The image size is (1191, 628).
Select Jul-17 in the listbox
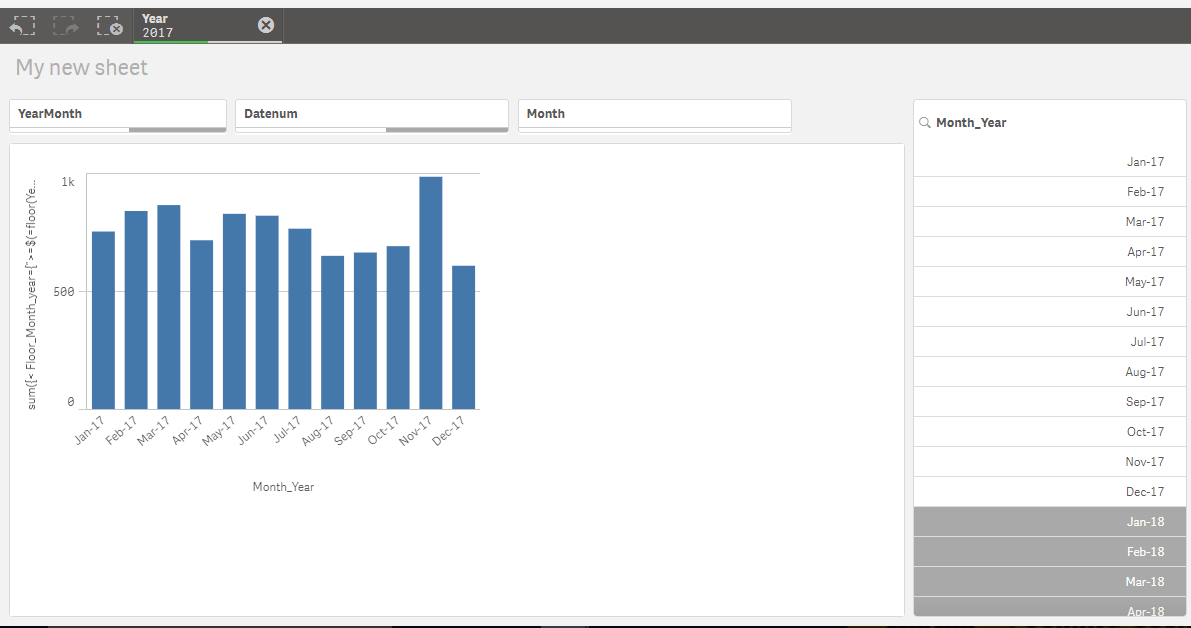coord(1049,342)
